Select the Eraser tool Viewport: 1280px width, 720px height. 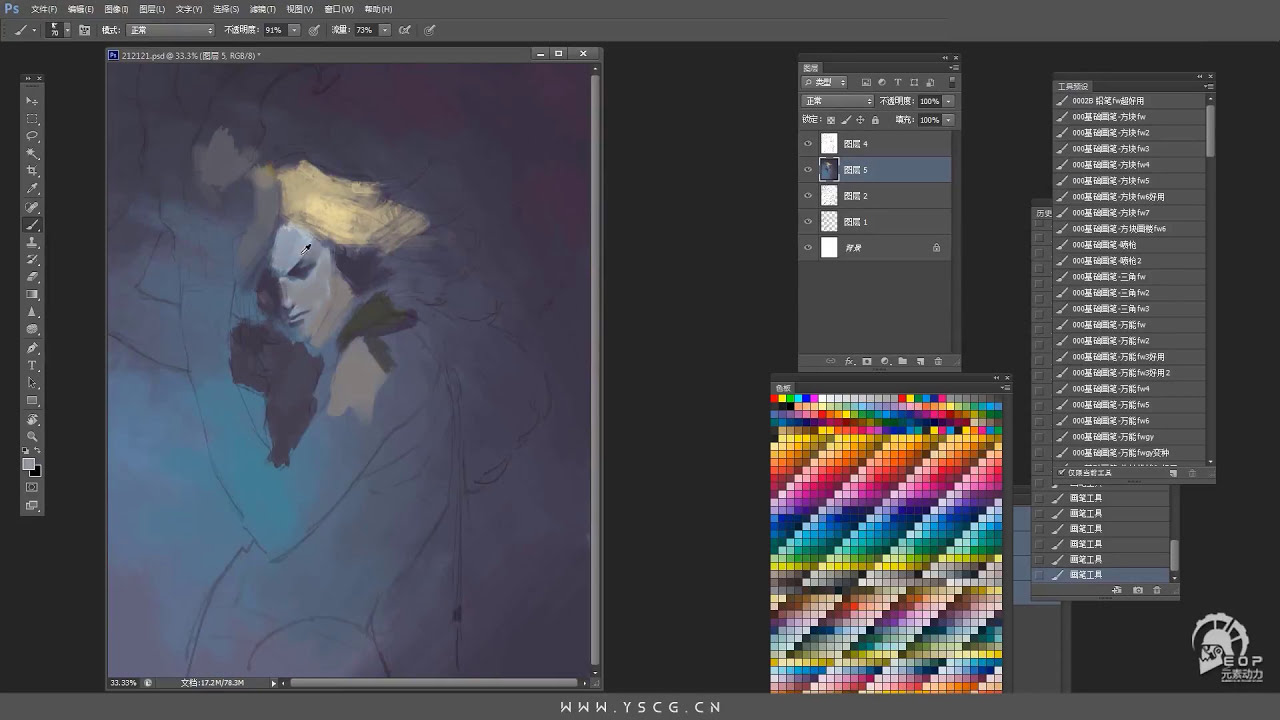[32, 277]
